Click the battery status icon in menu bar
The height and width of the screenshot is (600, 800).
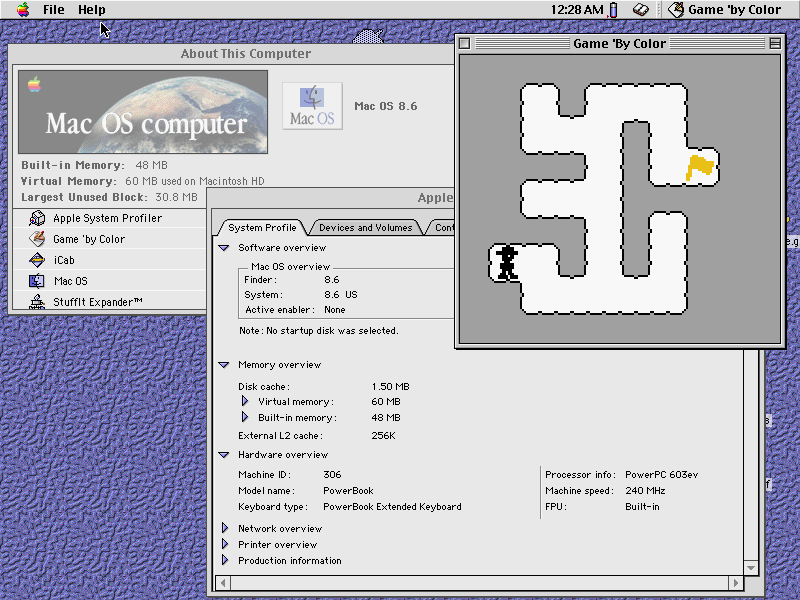(x=614, y=10)
